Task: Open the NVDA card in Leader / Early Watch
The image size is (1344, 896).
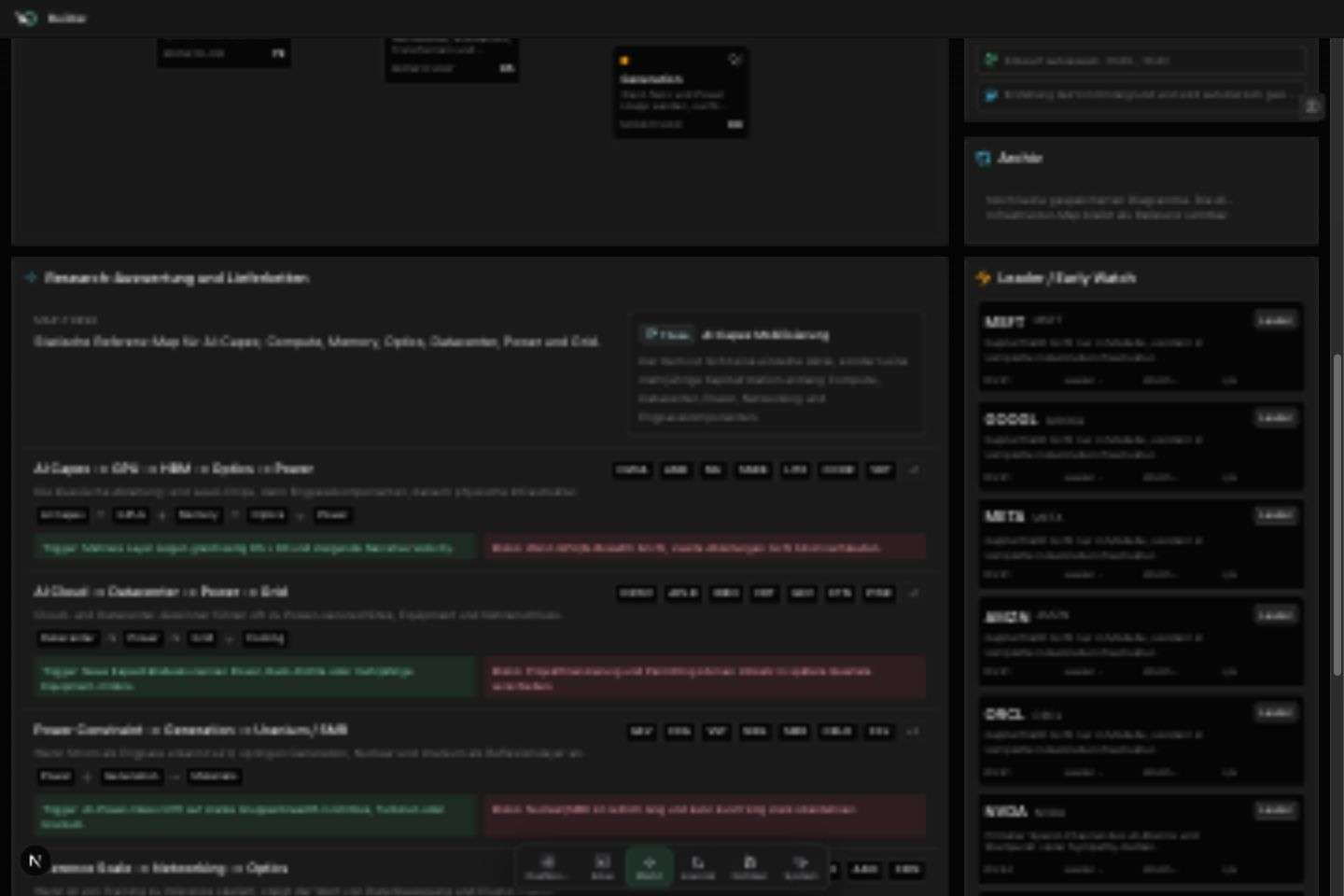Action: tap(1141, 838)
